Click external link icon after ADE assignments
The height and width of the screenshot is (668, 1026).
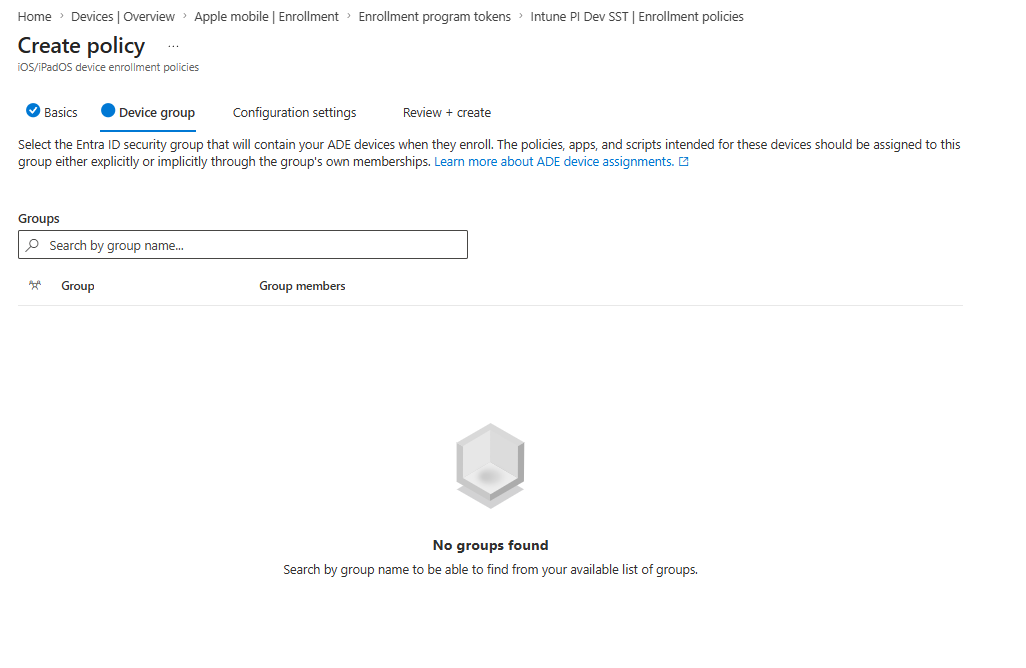tap(684, 162)
